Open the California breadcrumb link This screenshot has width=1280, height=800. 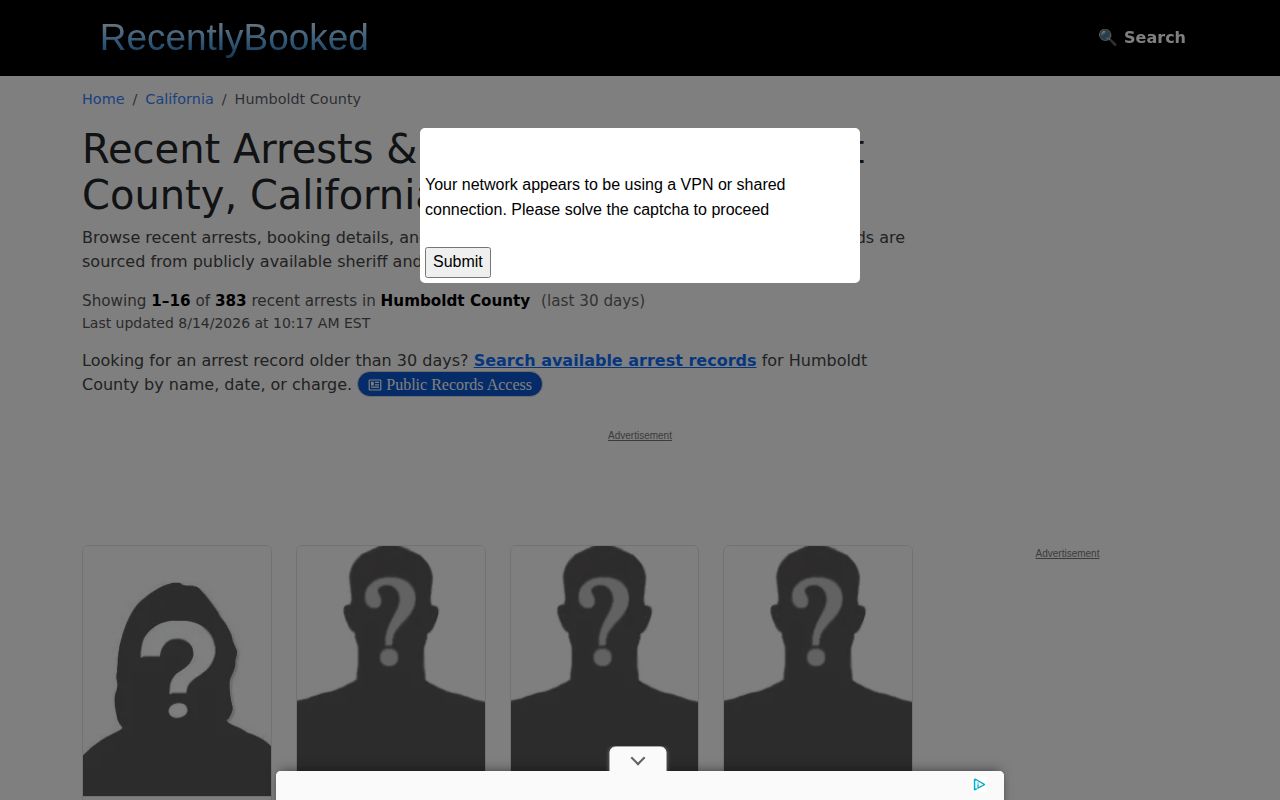click(179, 99)
